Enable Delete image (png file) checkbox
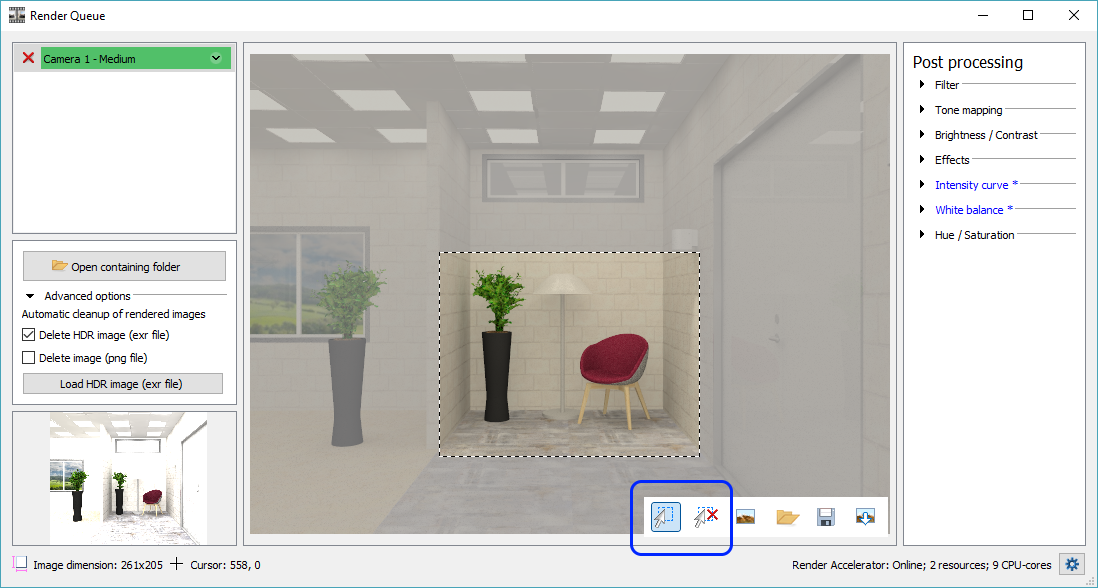This screenshot has height=588, width=1098. click(29, 357)
